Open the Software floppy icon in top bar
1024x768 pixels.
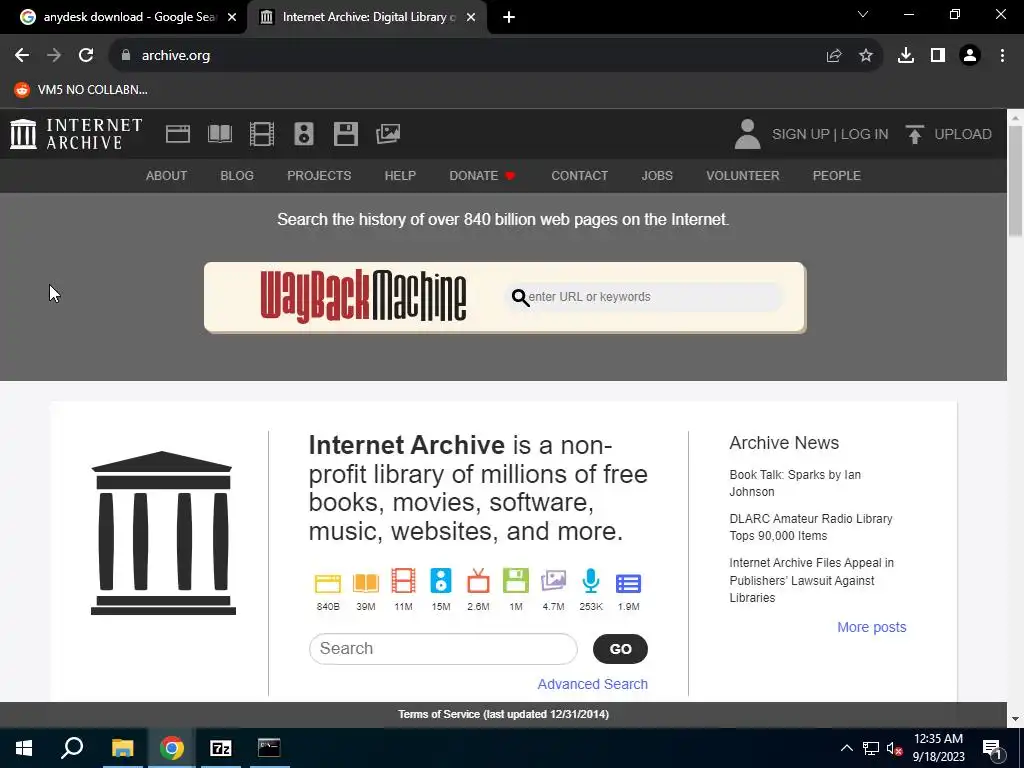345,134
